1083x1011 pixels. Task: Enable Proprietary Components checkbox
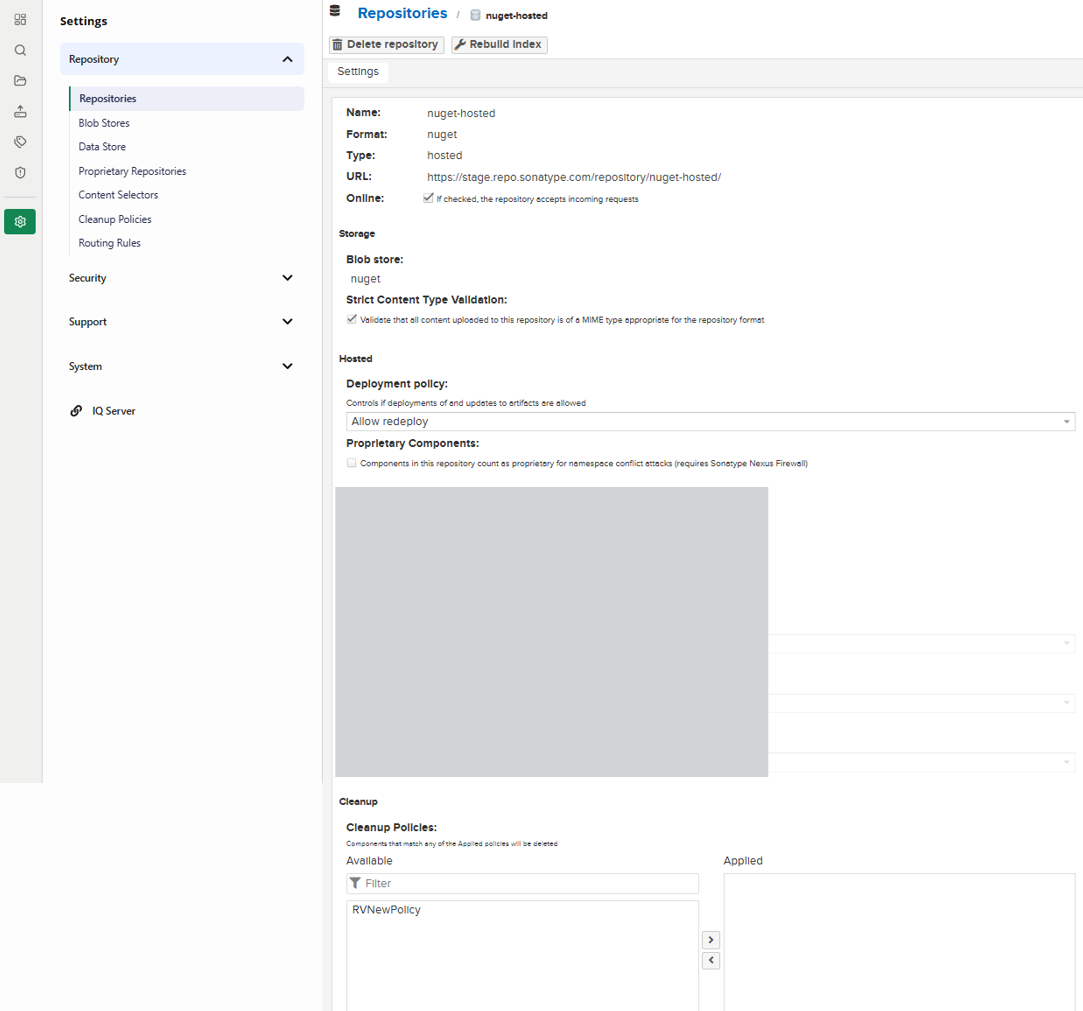pyautogui.click(x=352, y=463)
